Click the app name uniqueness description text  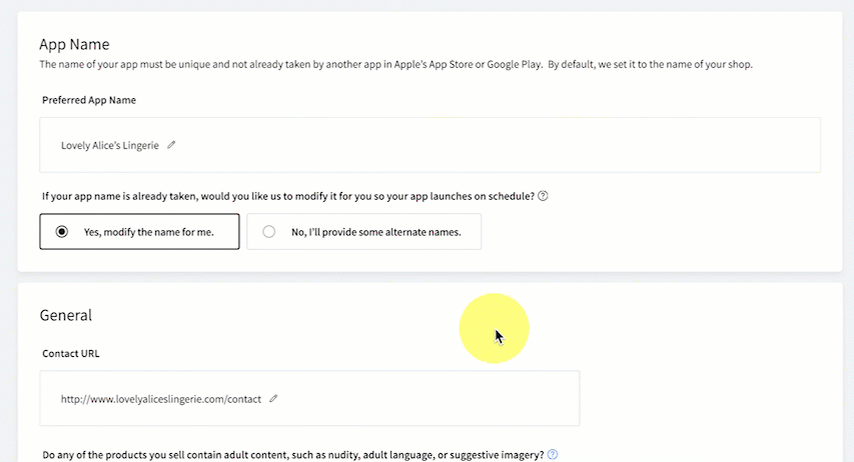(x=396, y=64)
